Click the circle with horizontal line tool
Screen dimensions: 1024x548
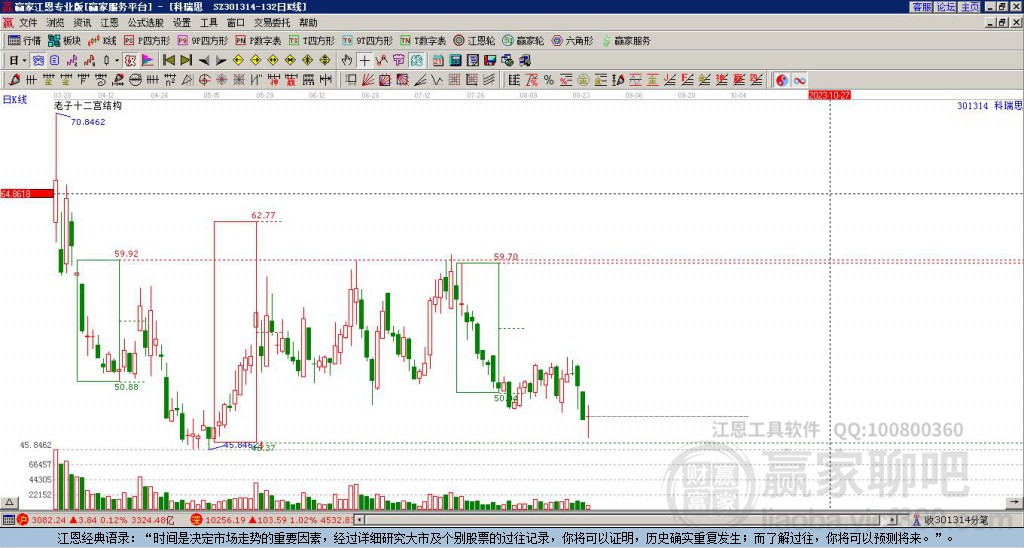(135, 80)
